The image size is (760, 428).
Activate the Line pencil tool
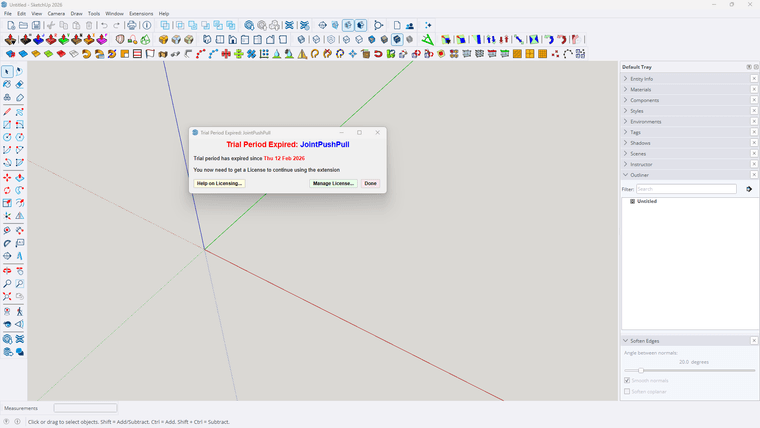click(x=7, y=112)
